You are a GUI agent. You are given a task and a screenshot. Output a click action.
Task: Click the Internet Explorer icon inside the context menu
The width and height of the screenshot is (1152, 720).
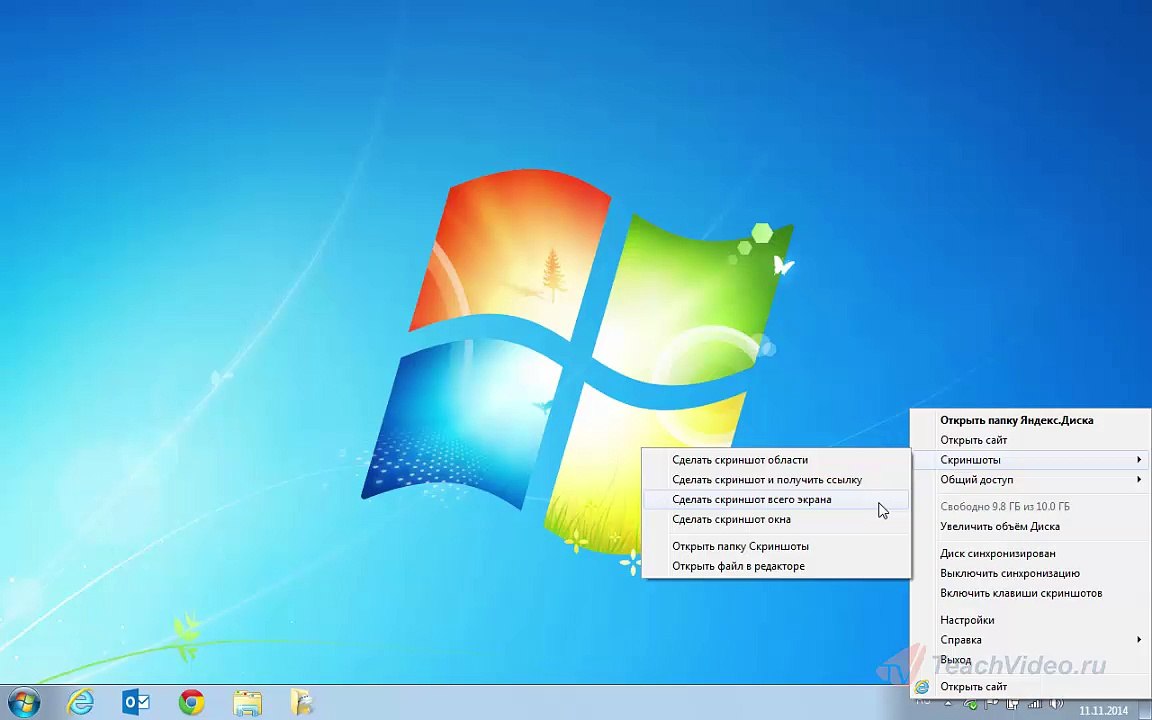tap(922, 687)
